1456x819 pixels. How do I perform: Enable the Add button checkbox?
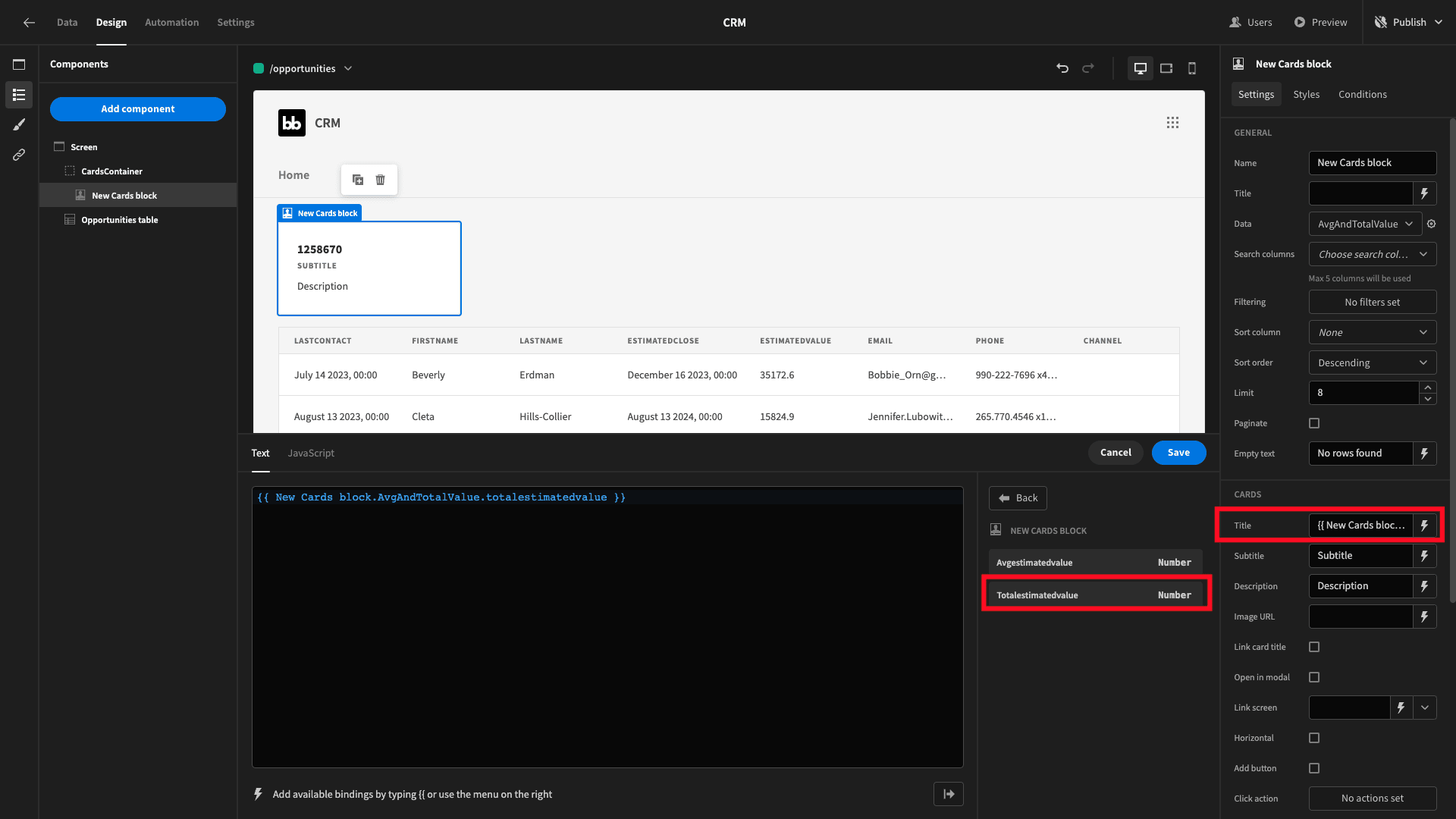(x=1314, y=768)
